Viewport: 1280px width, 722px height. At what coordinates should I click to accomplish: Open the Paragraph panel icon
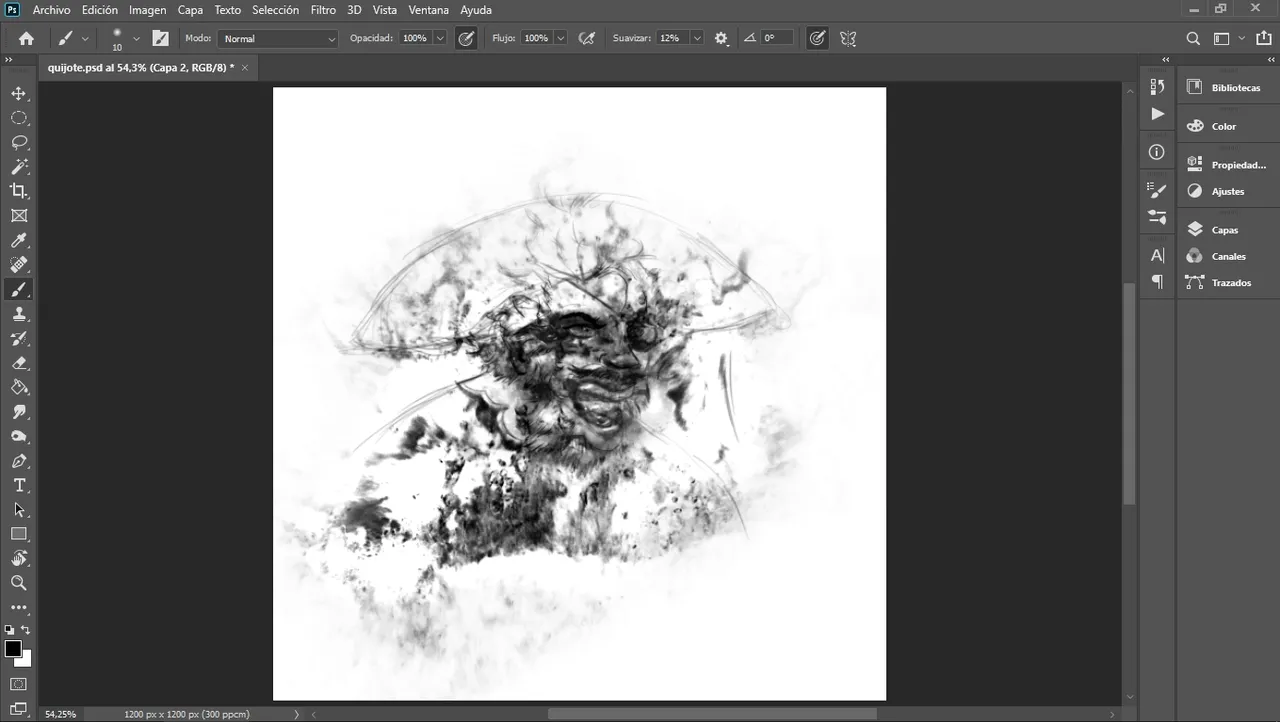(x=1157, y=282)
